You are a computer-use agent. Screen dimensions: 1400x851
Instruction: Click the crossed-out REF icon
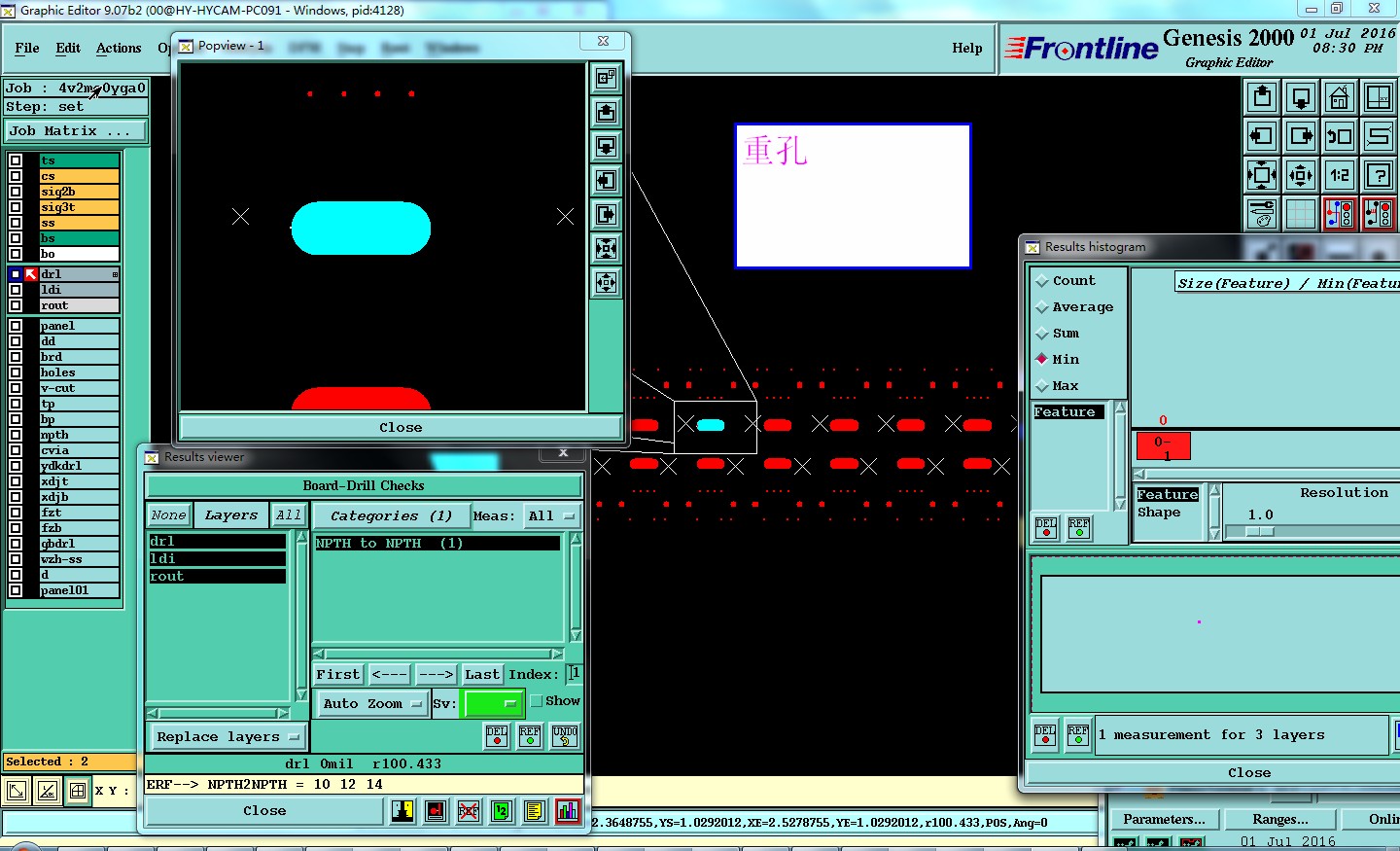(x=469, y=810)
